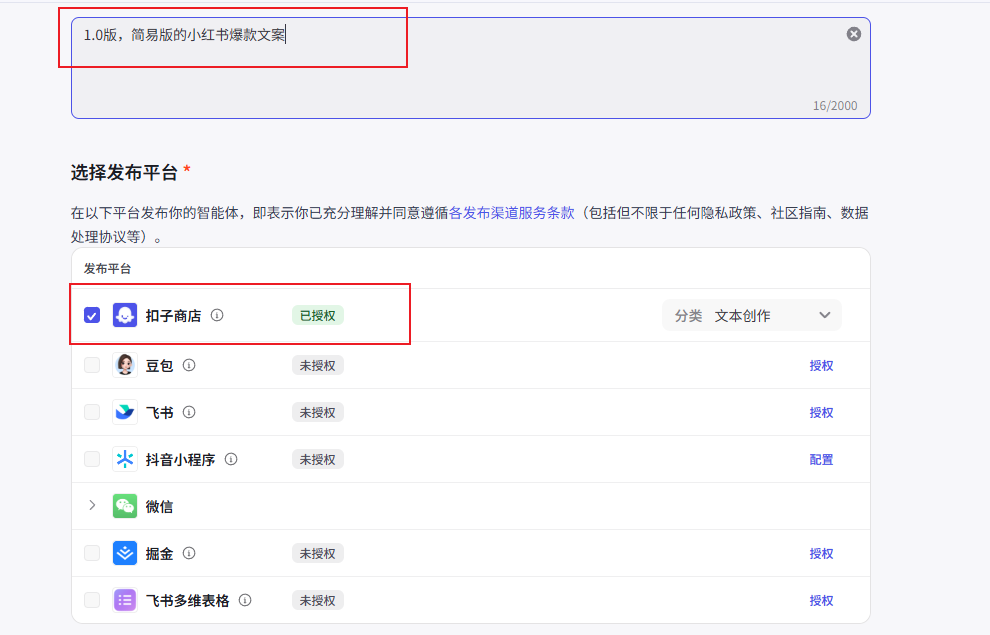The width and height of the screenshot is (990, 635).
Task: Click 授权 for the 飞书 platform
Action: (x=821, y=412)
